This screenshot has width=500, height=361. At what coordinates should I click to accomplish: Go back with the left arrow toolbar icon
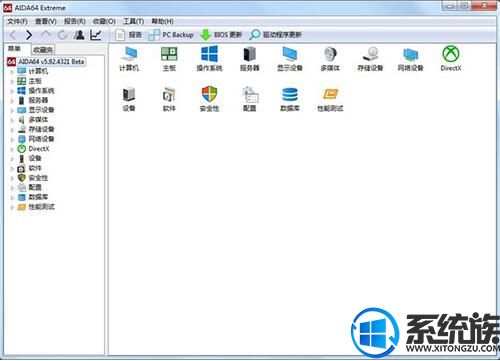[x=13, y=35]
